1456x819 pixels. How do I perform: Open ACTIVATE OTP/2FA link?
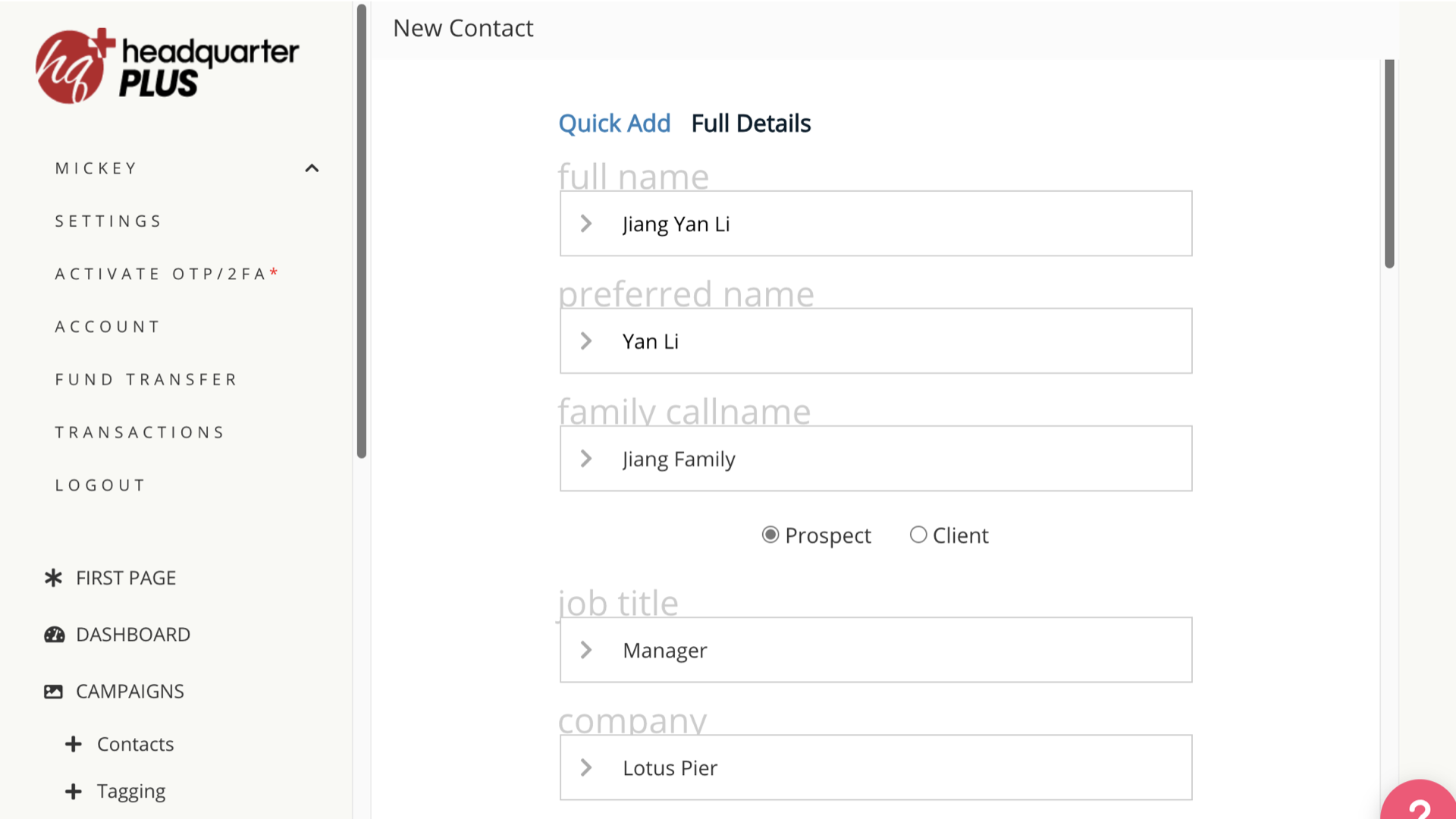165,274
